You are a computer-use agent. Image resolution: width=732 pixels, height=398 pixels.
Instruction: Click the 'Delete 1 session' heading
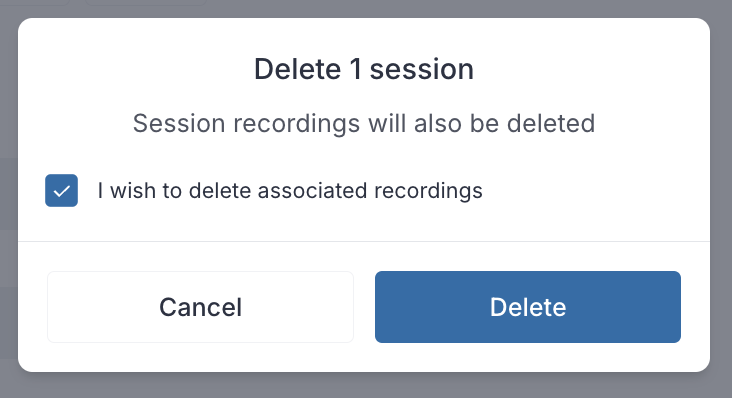(364, 70)
